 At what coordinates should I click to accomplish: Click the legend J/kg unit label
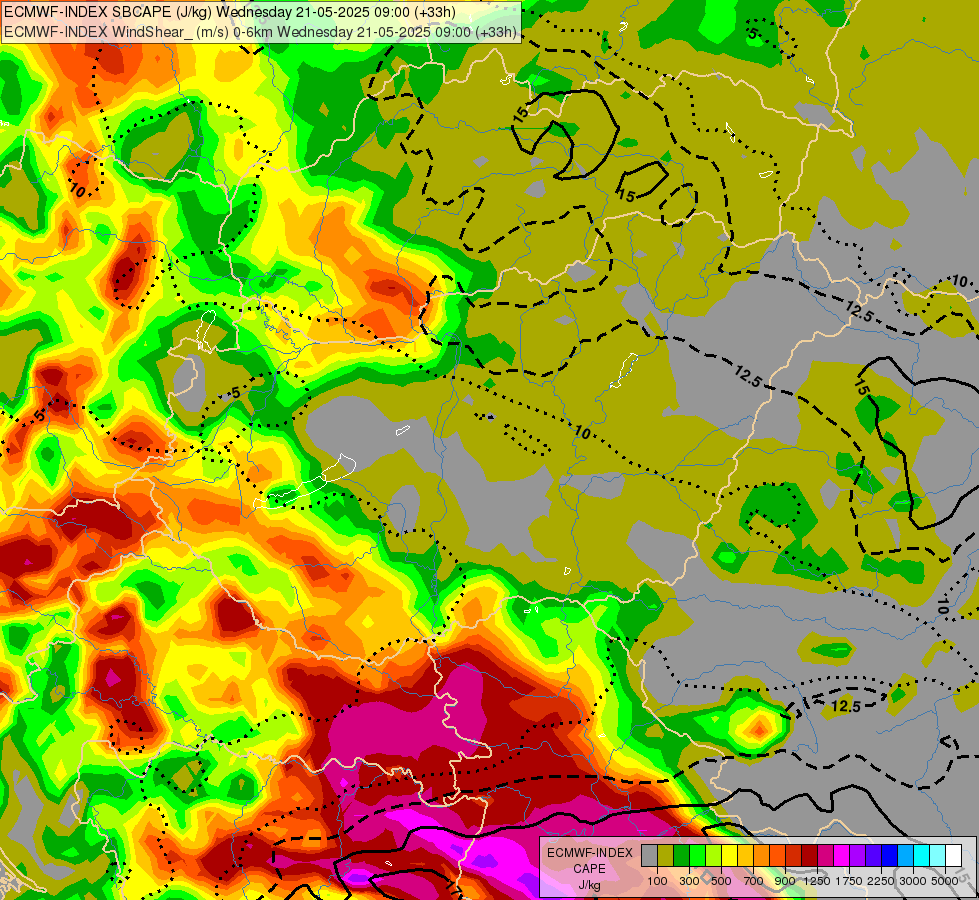coord(589,886)
